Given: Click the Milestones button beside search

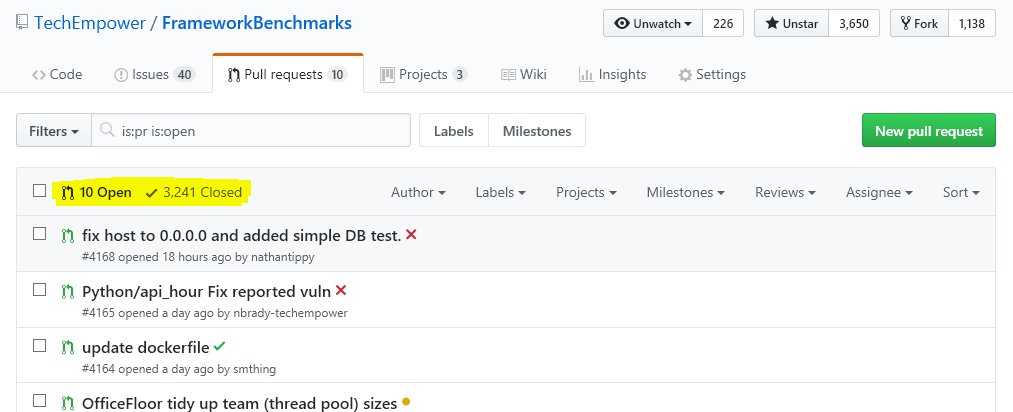Looking at the screenshot, I should point(537,130).
